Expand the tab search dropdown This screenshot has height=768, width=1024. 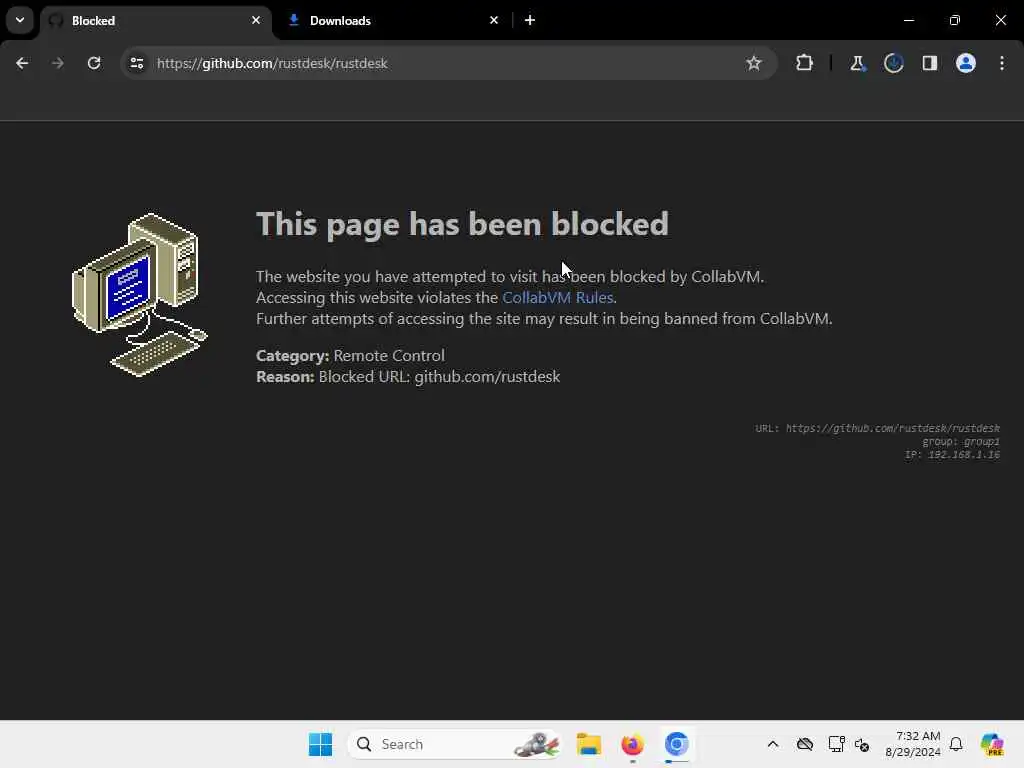20,20
